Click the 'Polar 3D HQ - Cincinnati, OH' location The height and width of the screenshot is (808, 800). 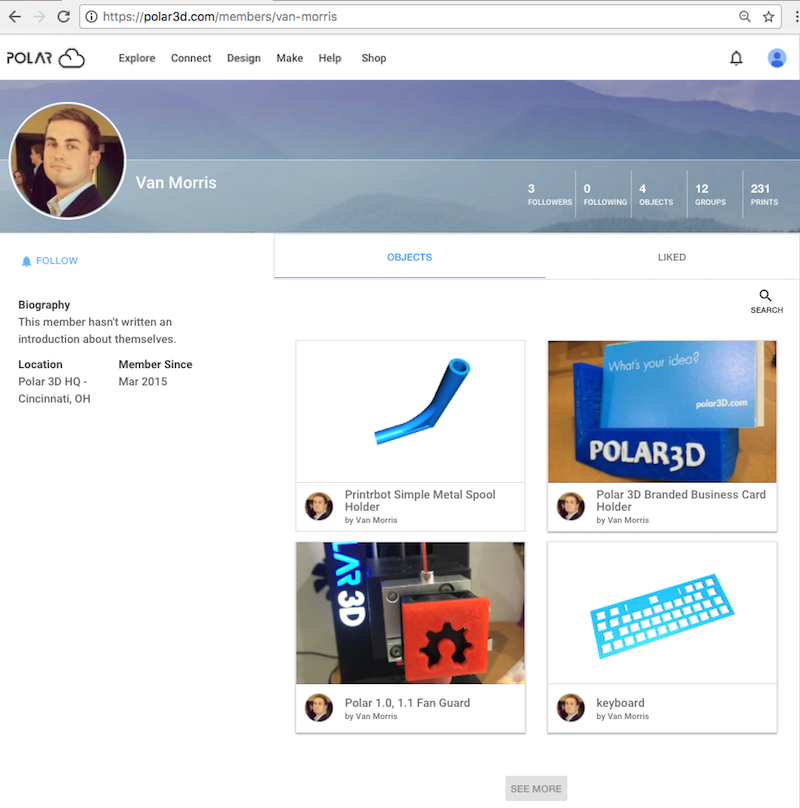point(54,390)
